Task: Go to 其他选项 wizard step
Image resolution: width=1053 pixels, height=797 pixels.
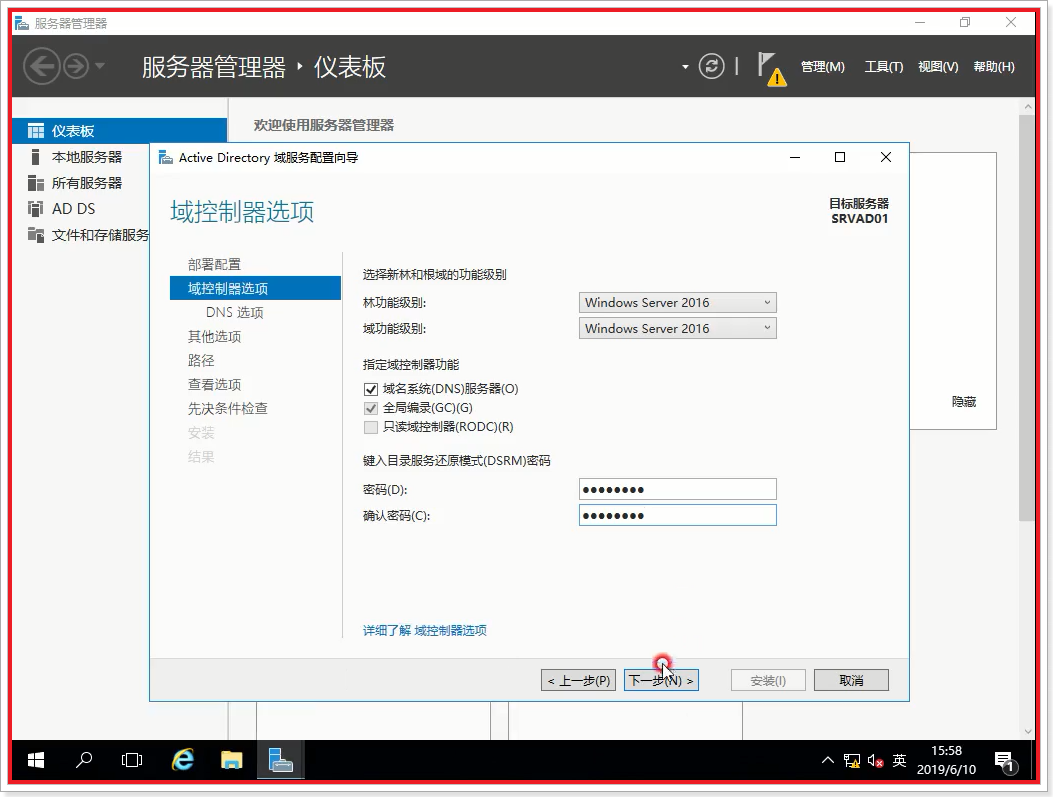Action: [214, 336]
